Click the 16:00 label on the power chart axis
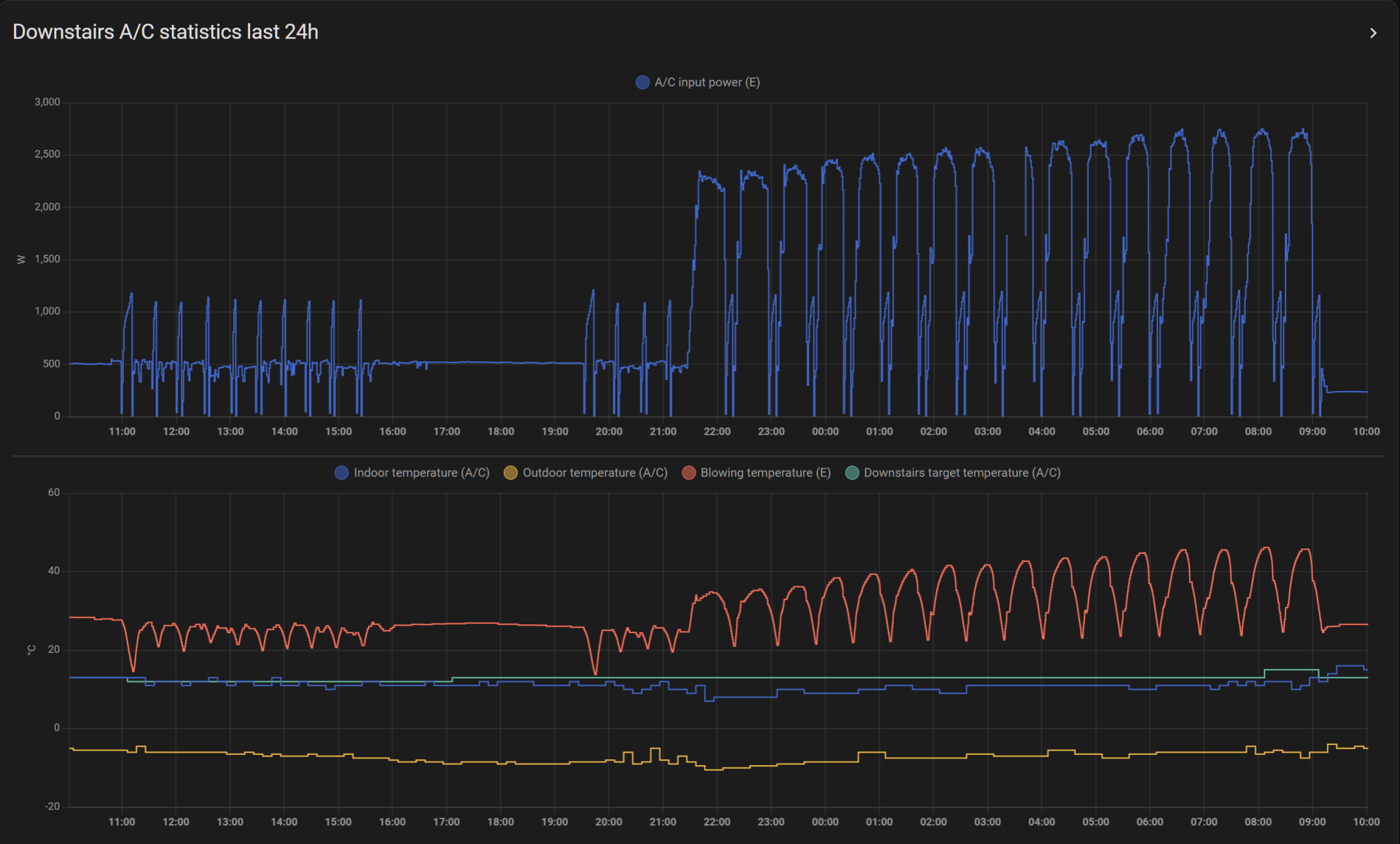Image resolution: width=1400 pixels, height=844 pixels. click(392, 431)
